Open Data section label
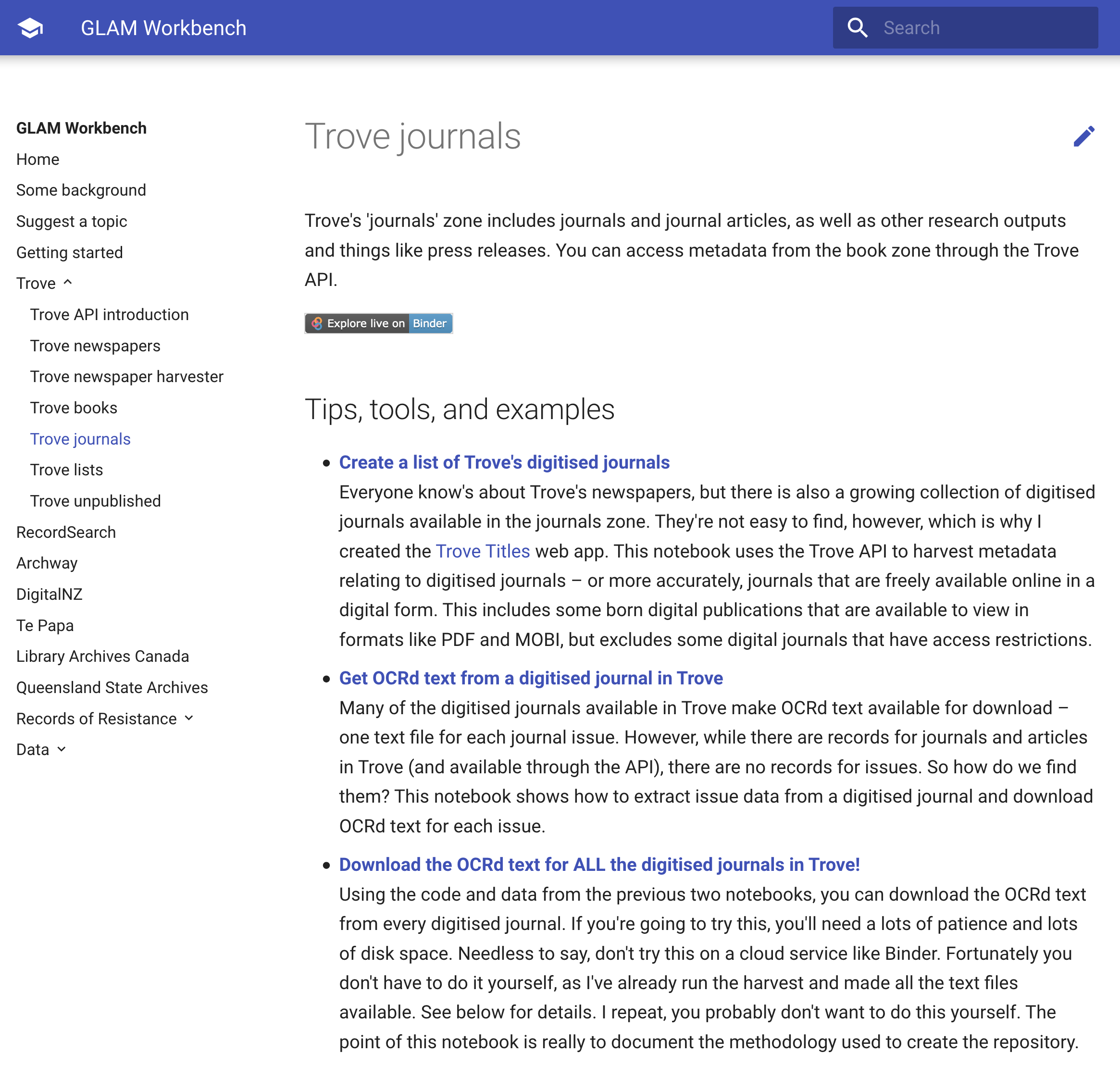This screenshot has height=1066, width=1120. point(33,749)
